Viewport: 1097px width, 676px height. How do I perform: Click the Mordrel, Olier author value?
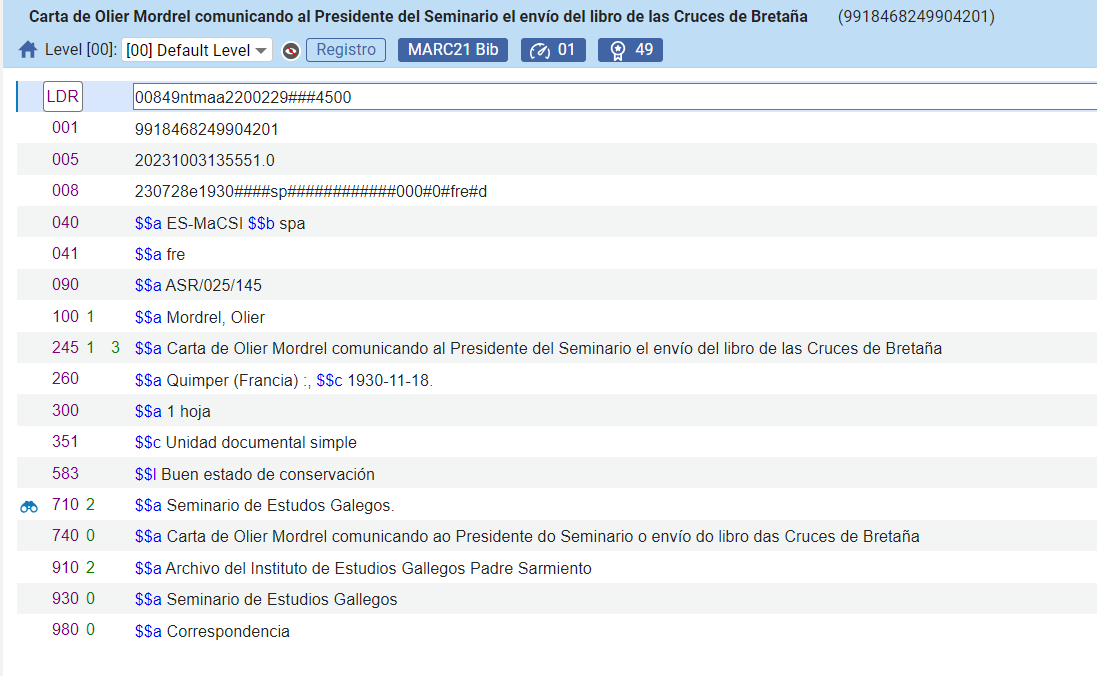coord(215,318)
